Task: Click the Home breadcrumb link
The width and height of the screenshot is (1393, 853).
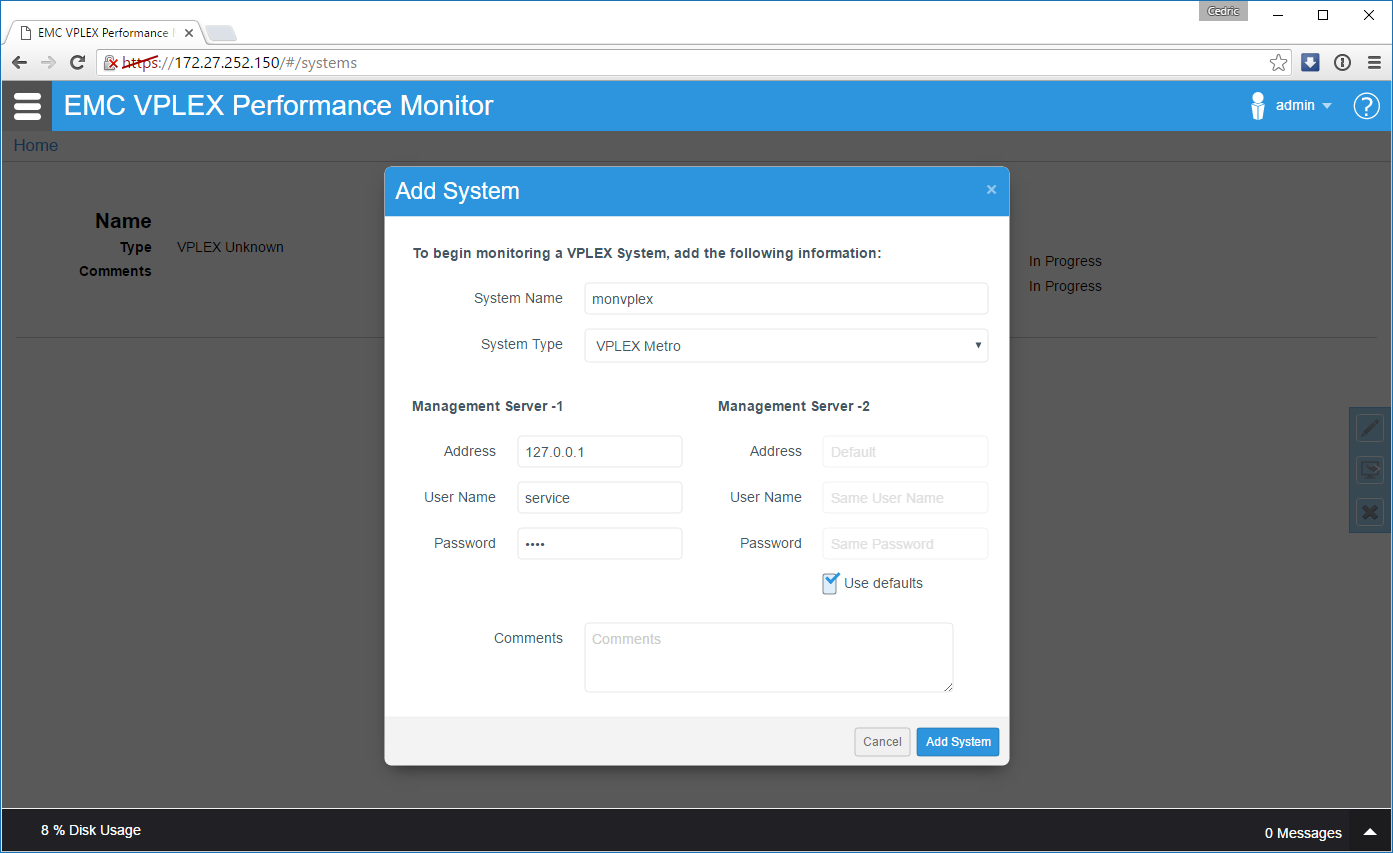Action: pyautogui.click(x=36, y=146)
